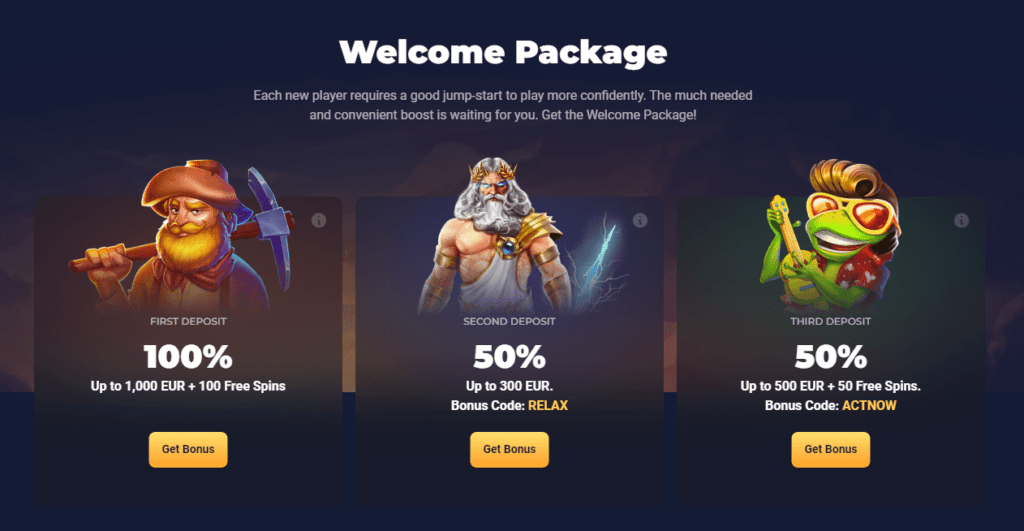
Task: Click the THIRD DEPOSIT label
Action: point(831,321)
